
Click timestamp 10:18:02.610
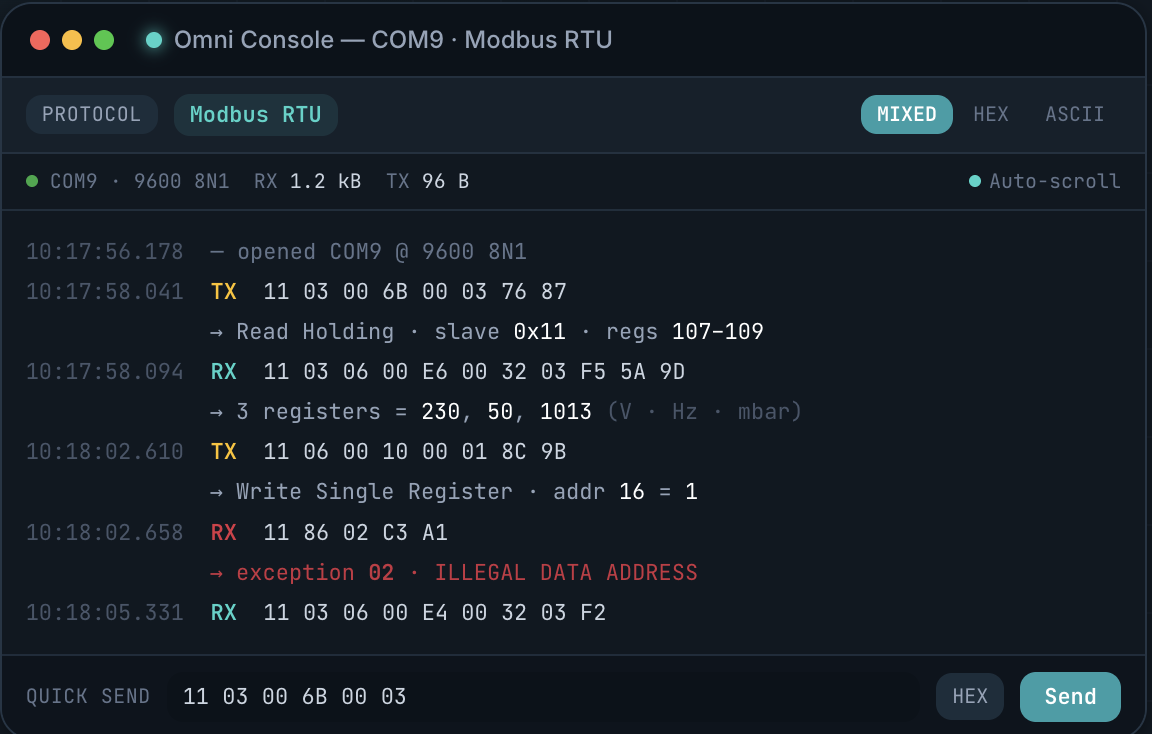click(104, 452)
